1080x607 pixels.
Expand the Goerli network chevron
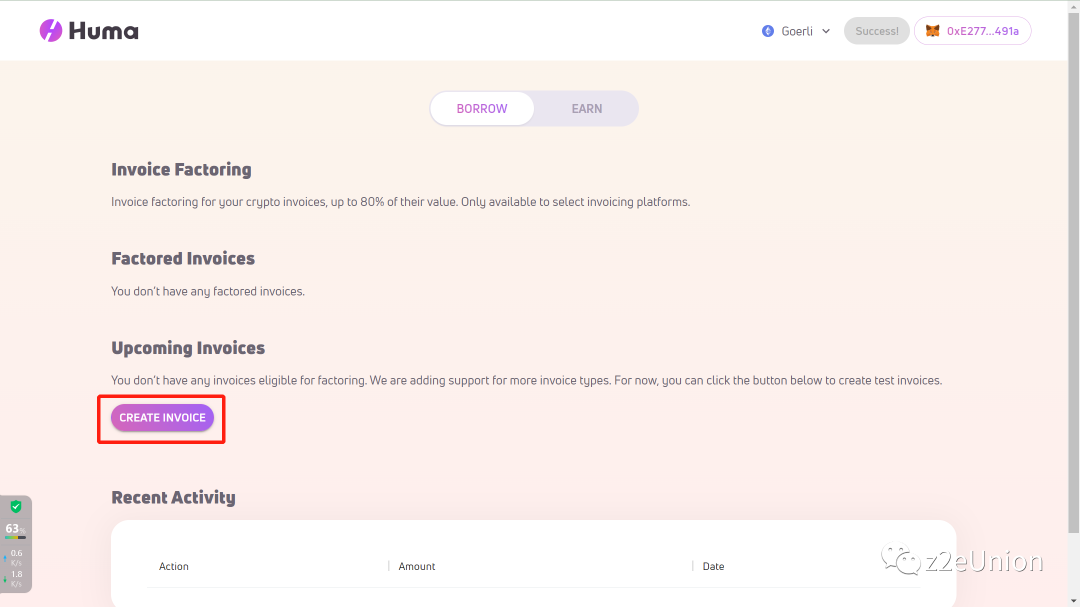pos(826,31)
